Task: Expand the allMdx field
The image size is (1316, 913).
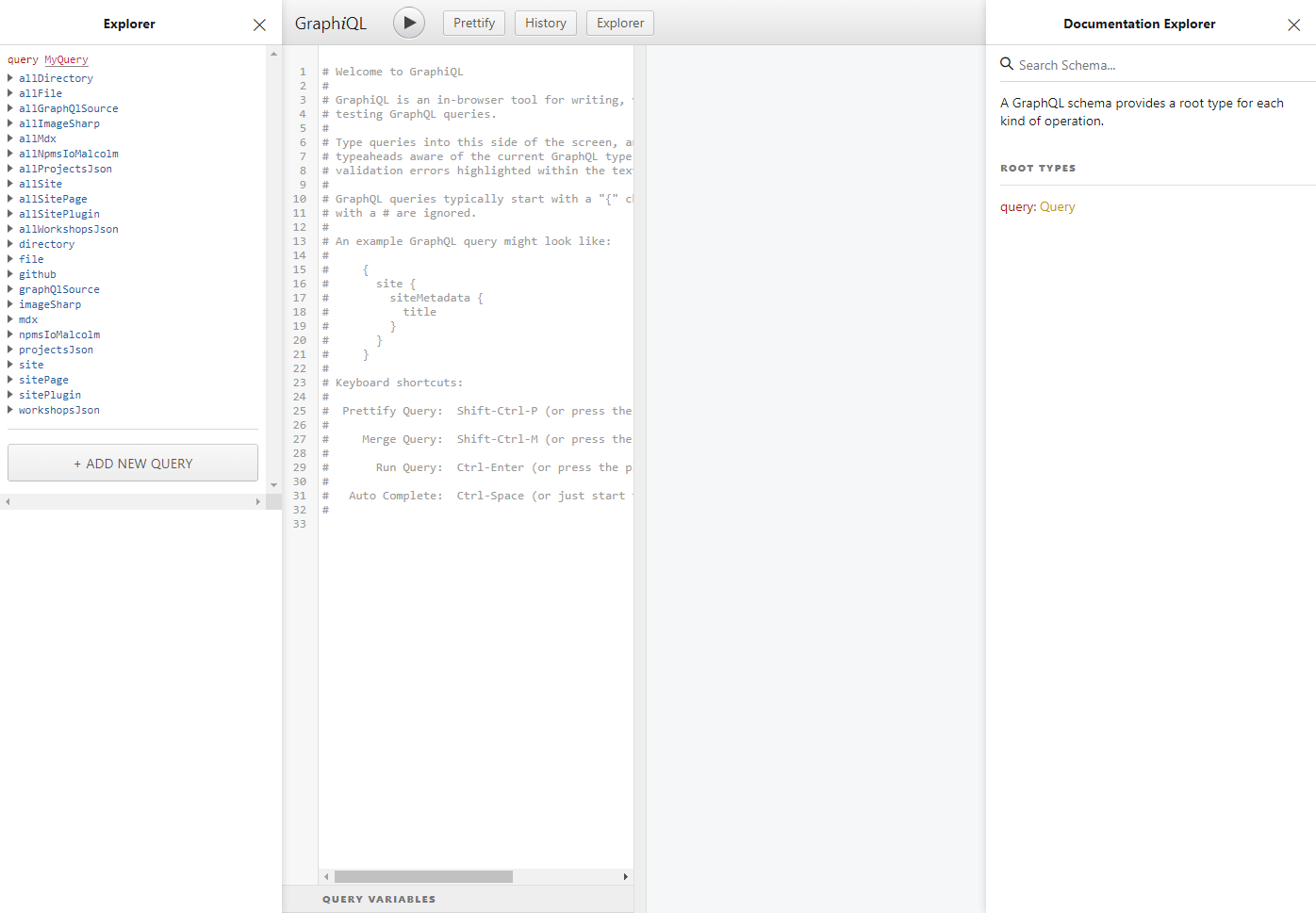Action: coord(32,139)
